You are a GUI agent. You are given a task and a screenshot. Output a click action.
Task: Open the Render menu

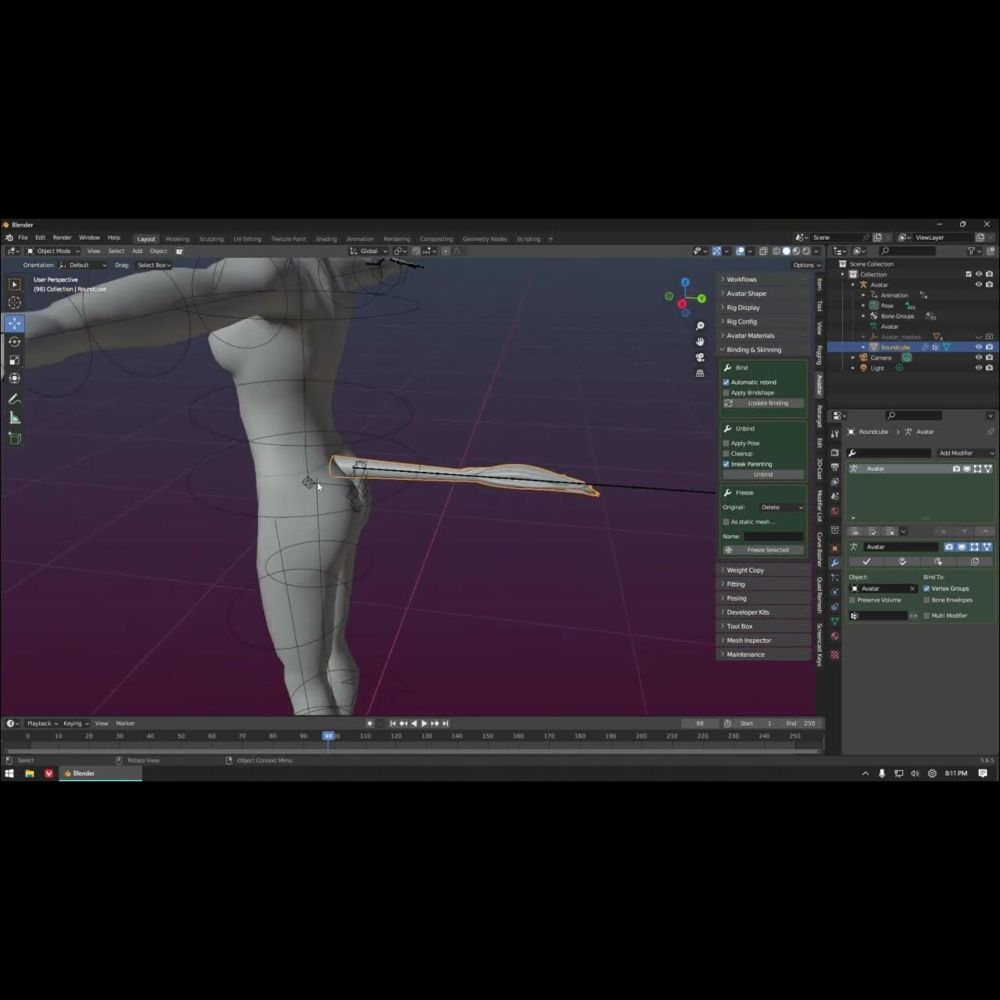[62, 237]
